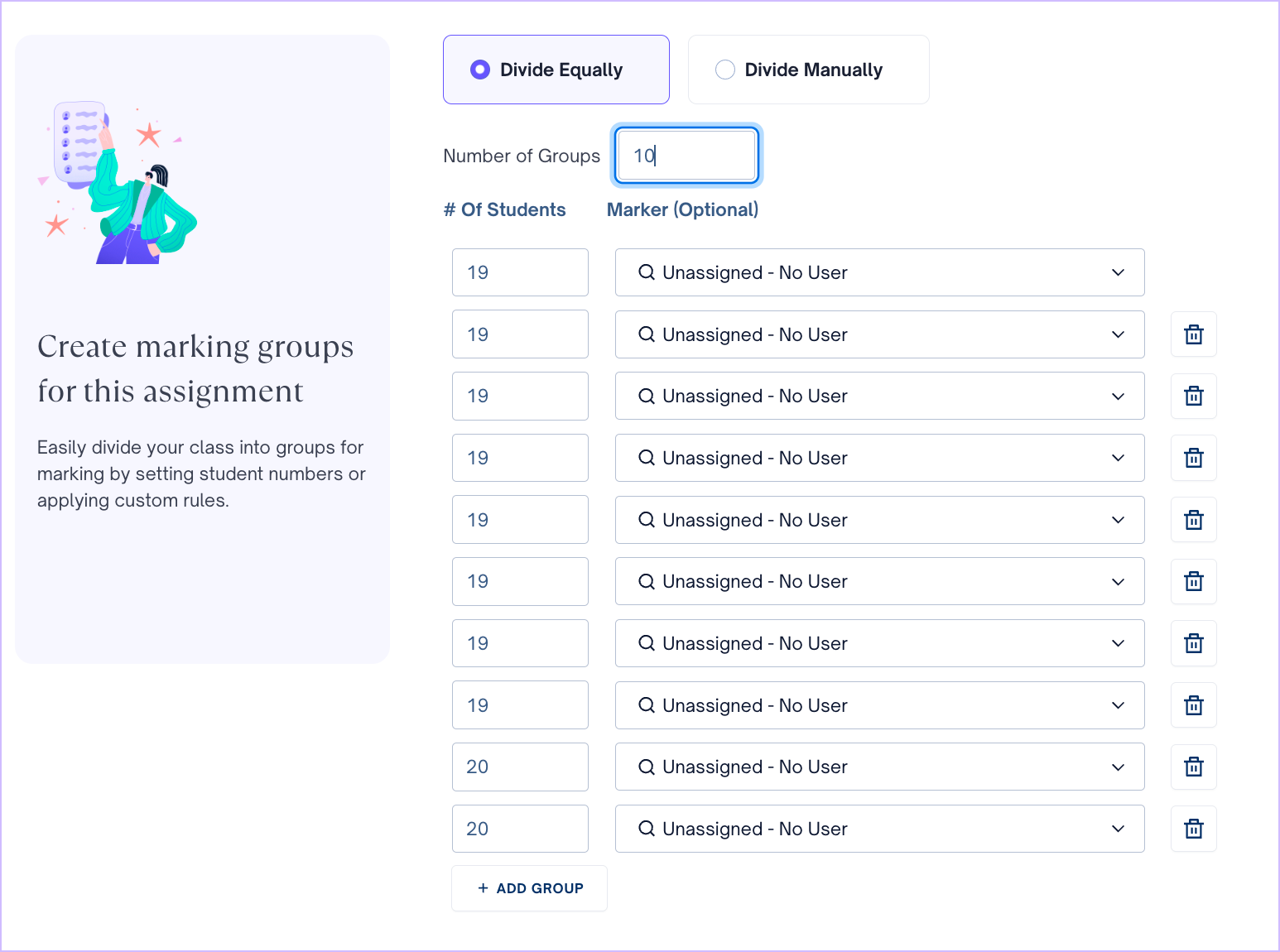Remove the fourth group via trash icon

[1193, 458]
